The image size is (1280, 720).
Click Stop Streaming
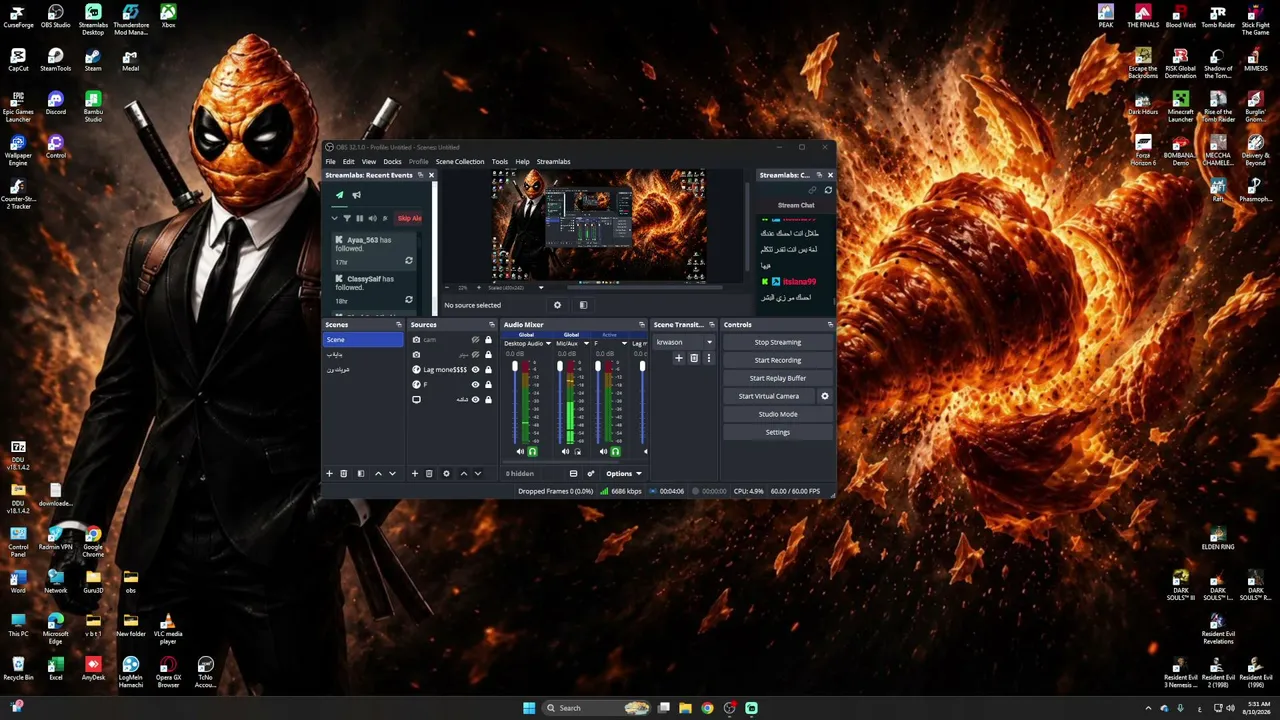[778, 342]
